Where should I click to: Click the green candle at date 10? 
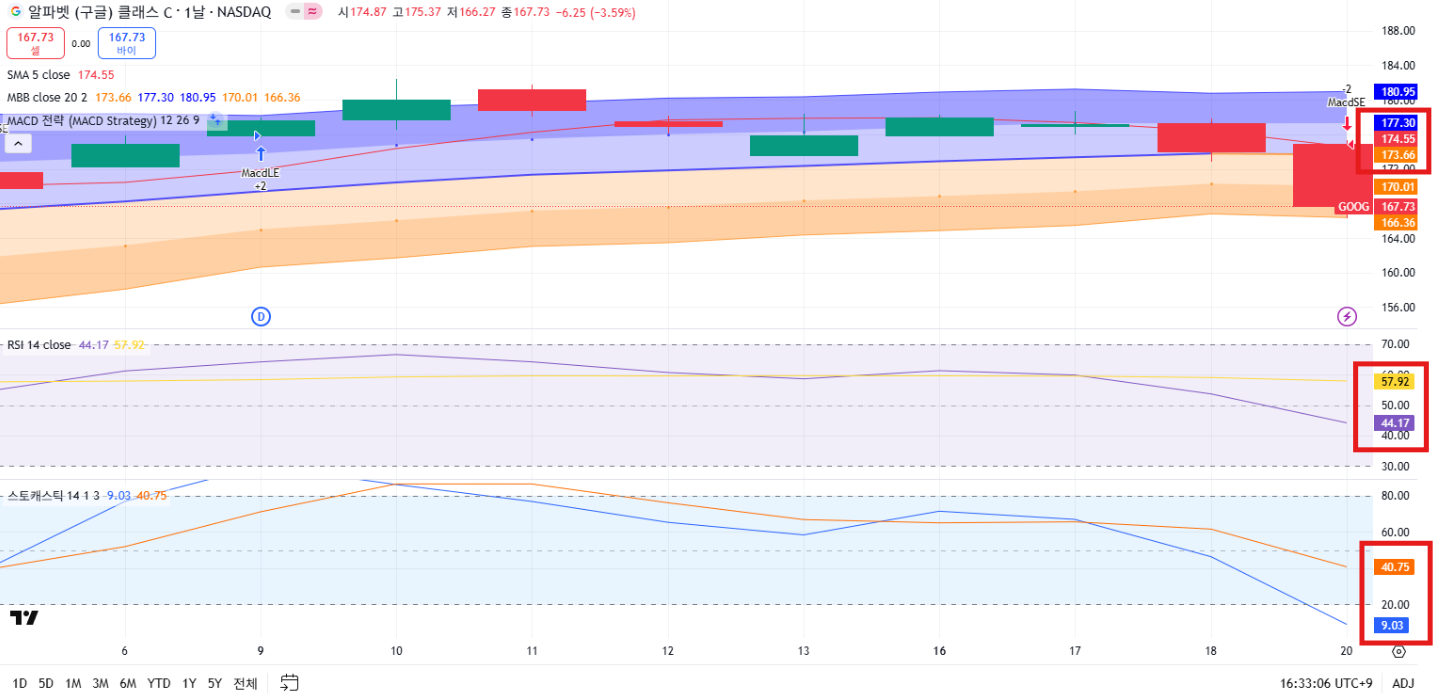click(x=396, y=110)
